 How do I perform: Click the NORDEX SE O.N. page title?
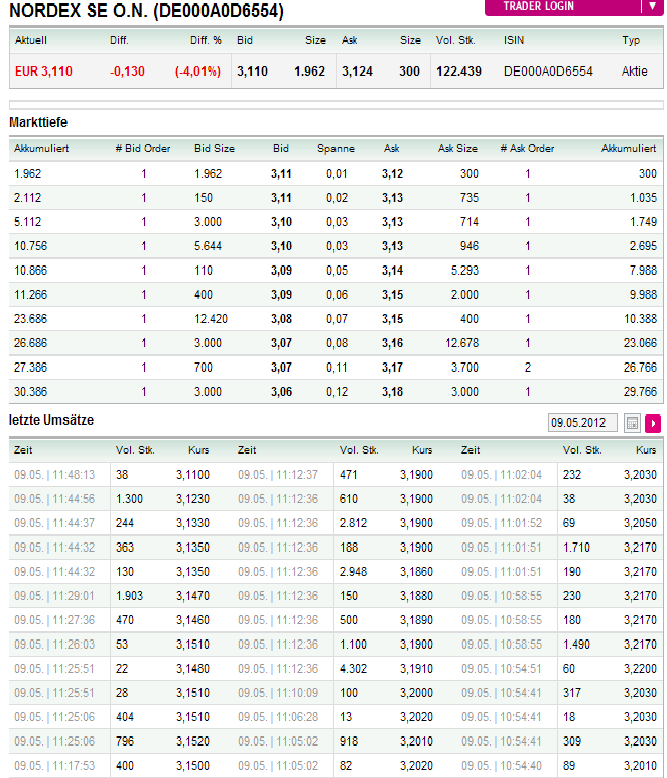coord(146,10)
